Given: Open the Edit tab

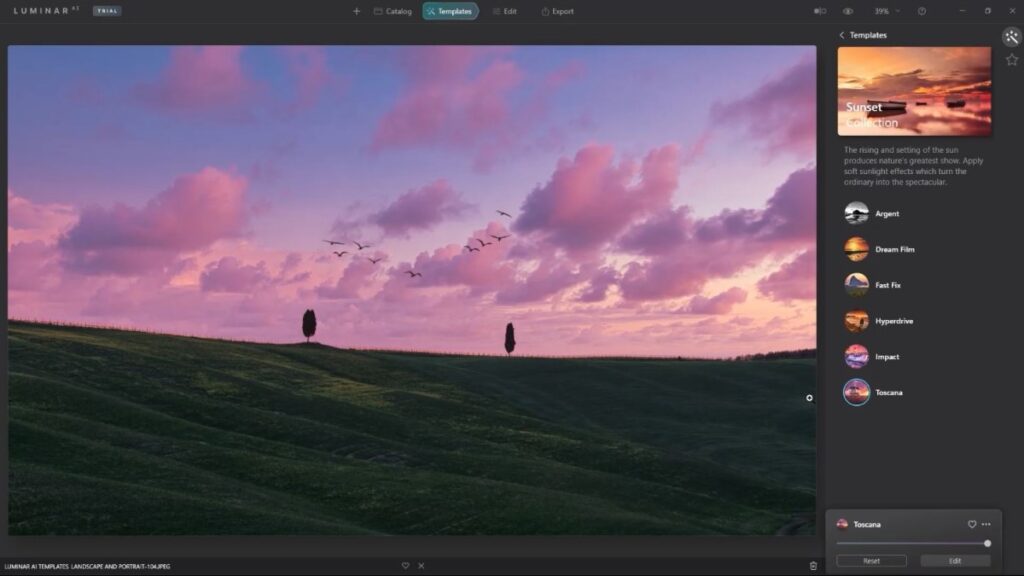Looking at the screenshot, I should tap(504, 11).
